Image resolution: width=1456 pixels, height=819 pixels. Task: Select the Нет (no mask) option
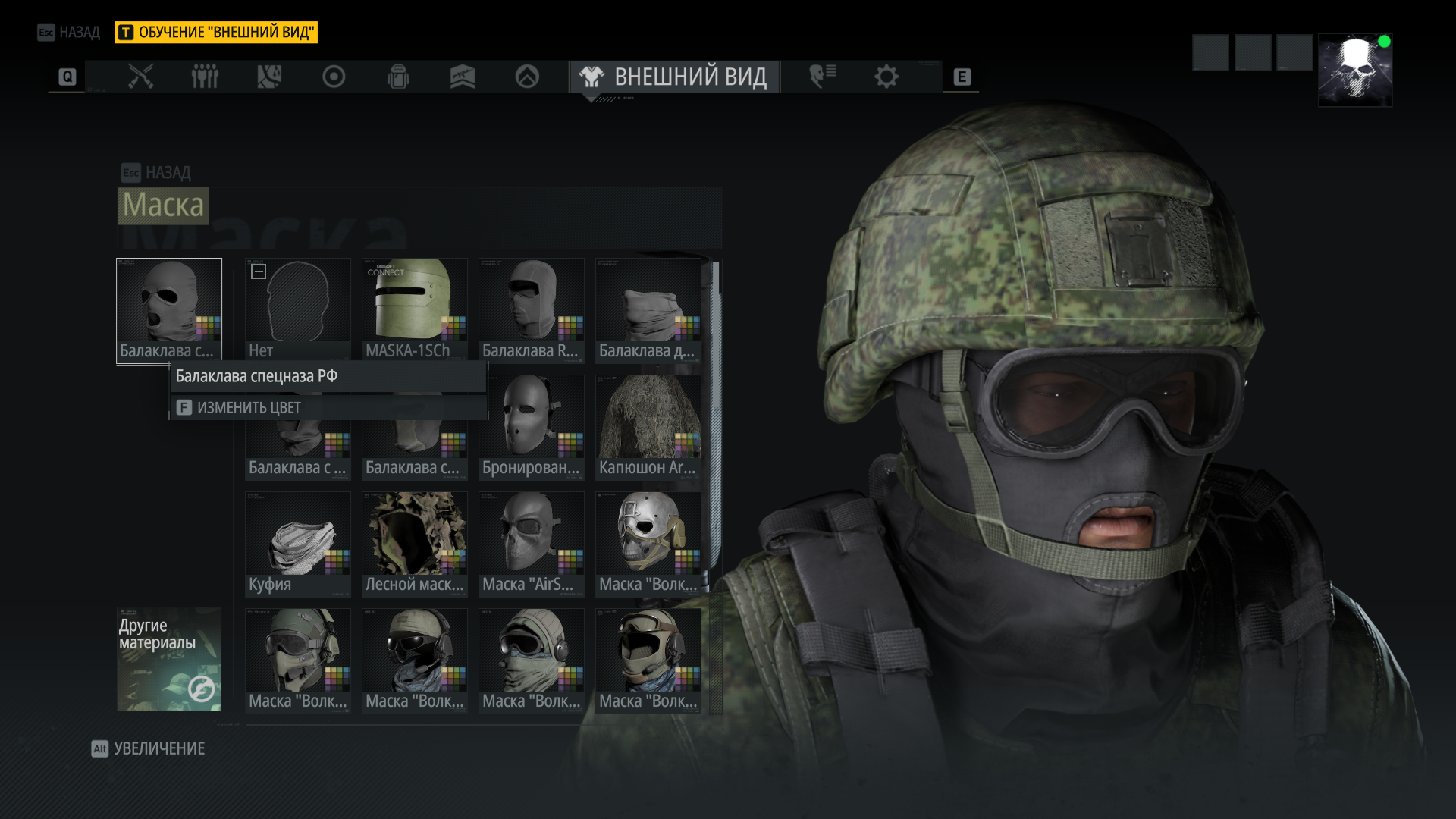(298, 309)
